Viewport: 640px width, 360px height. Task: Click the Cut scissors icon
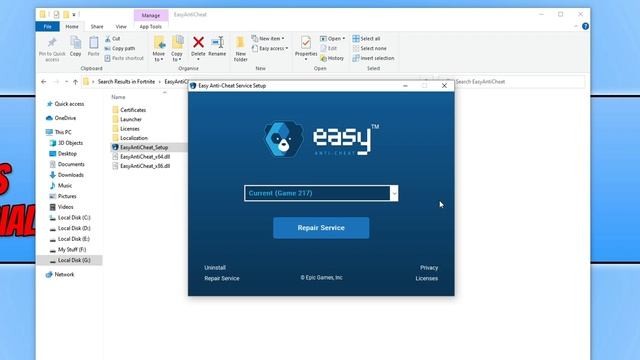tap(108, 39)
